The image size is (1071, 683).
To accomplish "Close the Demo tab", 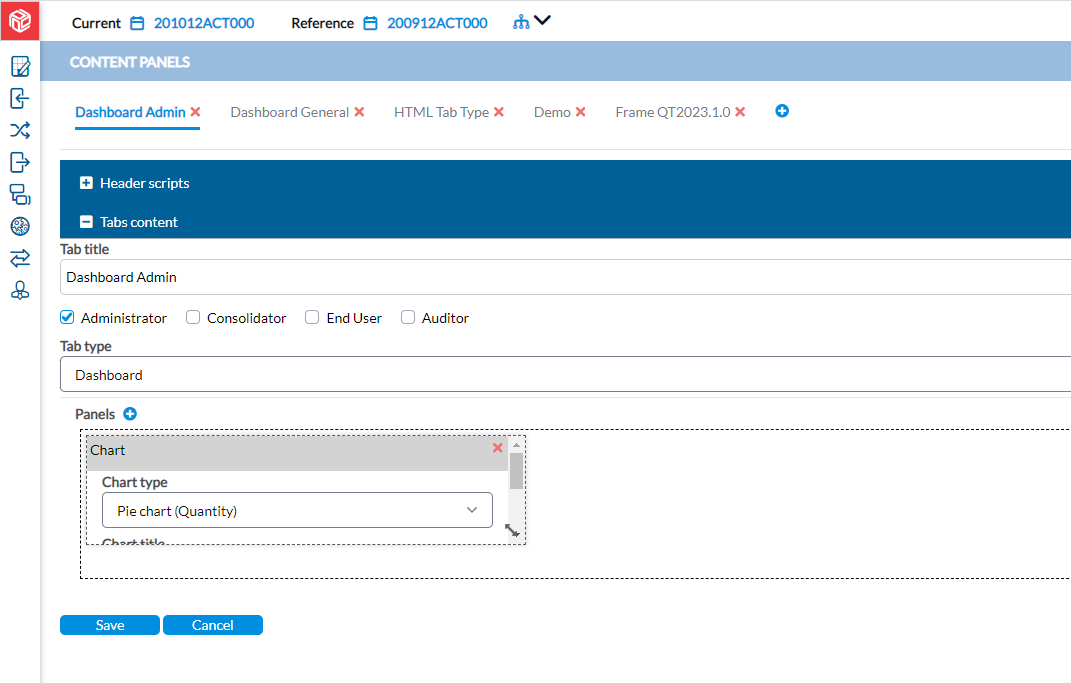I will pyautogui.click(x=581, y=111).
